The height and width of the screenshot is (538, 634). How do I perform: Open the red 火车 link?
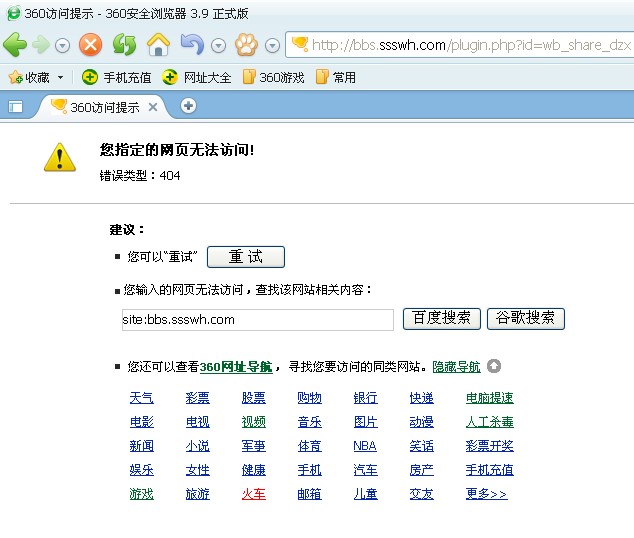pos(254,494)
